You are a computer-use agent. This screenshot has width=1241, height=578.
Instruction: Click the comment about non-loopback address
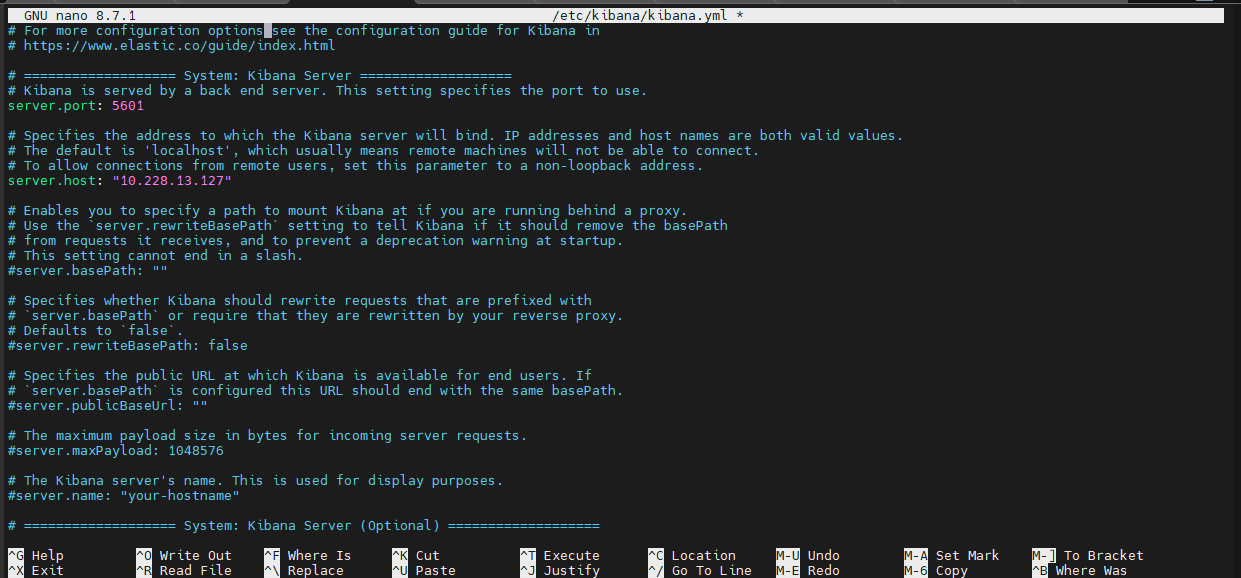click(x=356, y=166)
